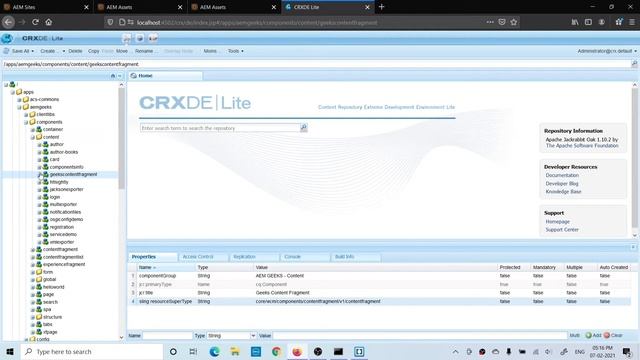Screen dimensions: 640x360
Task: Select the login component node
Action: pos(55,197)
